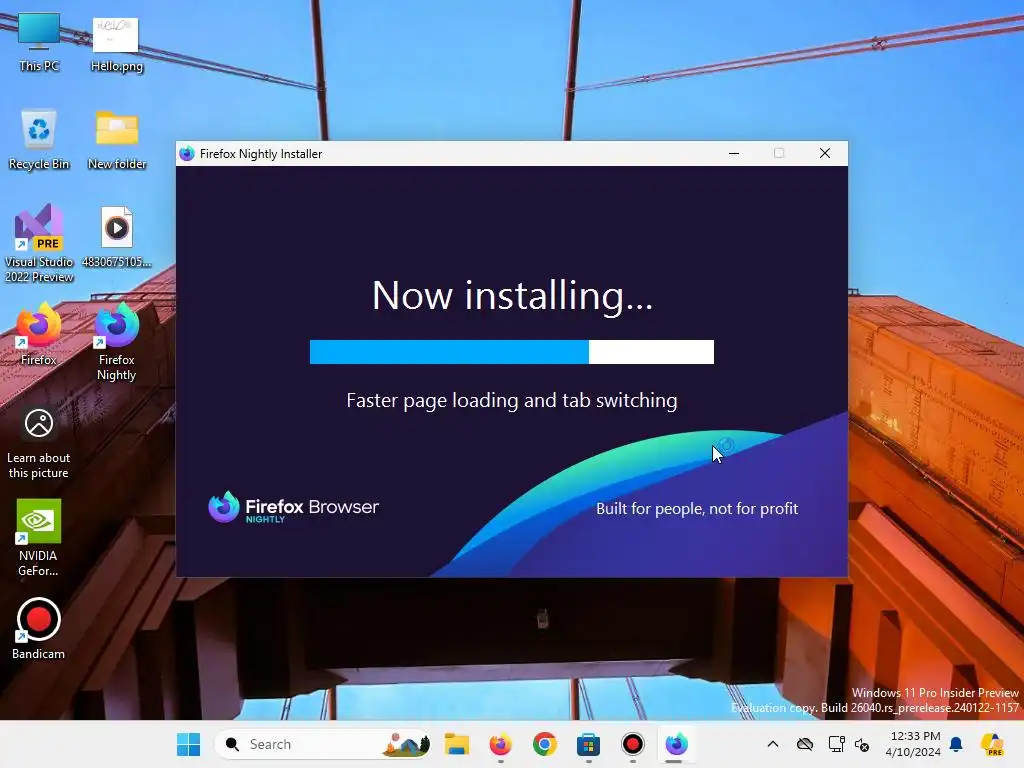
Task: Select Firefox Nightly Installer taskbar icon
Action: pos(676,744)
